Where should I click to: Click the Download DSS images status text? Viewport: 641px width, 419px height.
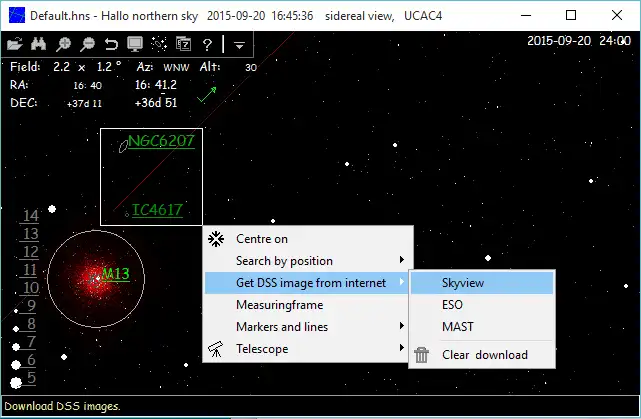pos(63,406)
